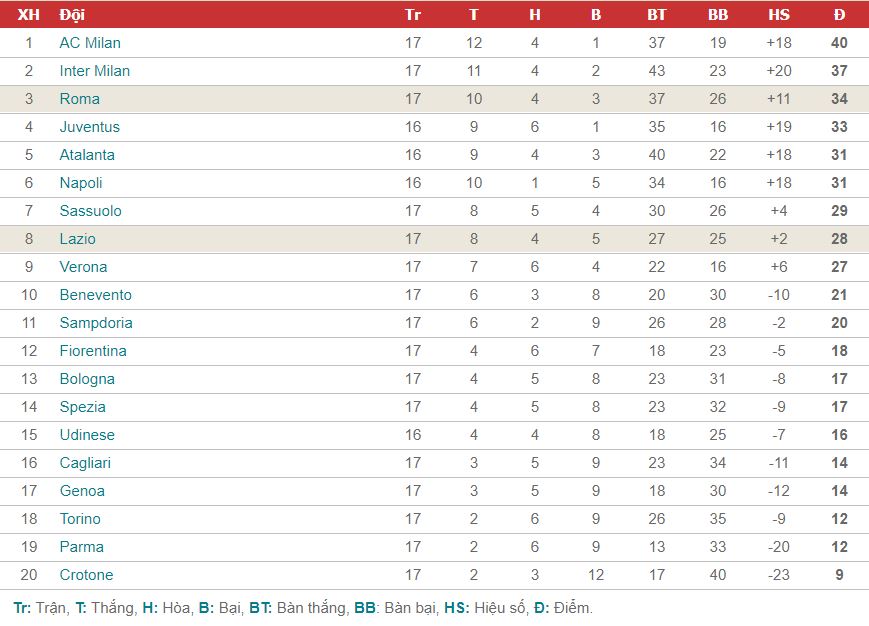Open the Verona team link
Image resolution: width=869 pixels, height=626 pixels.
[83, 266]
